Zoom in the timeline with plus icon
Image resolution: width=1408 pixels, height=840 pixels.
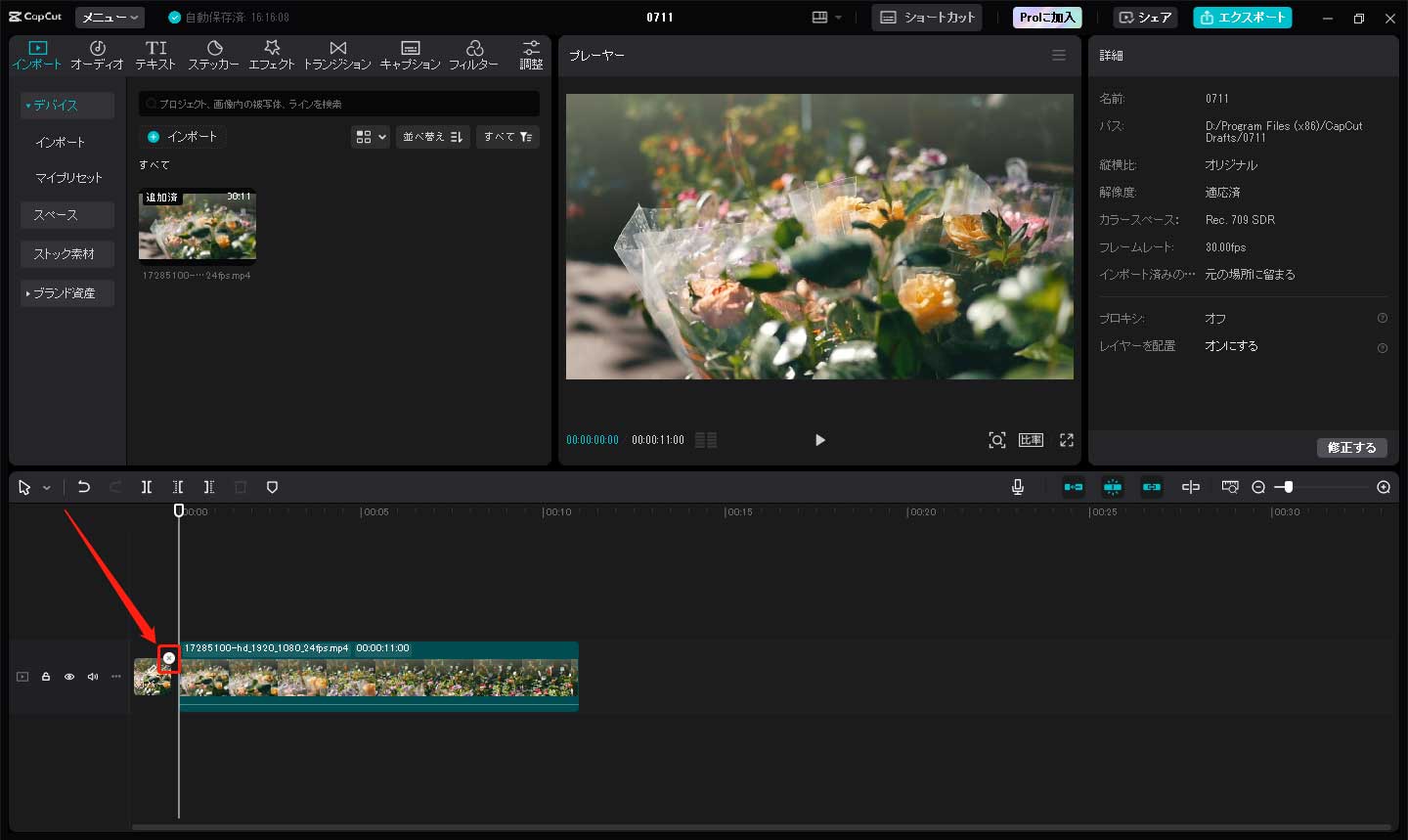pos(1384,487)
